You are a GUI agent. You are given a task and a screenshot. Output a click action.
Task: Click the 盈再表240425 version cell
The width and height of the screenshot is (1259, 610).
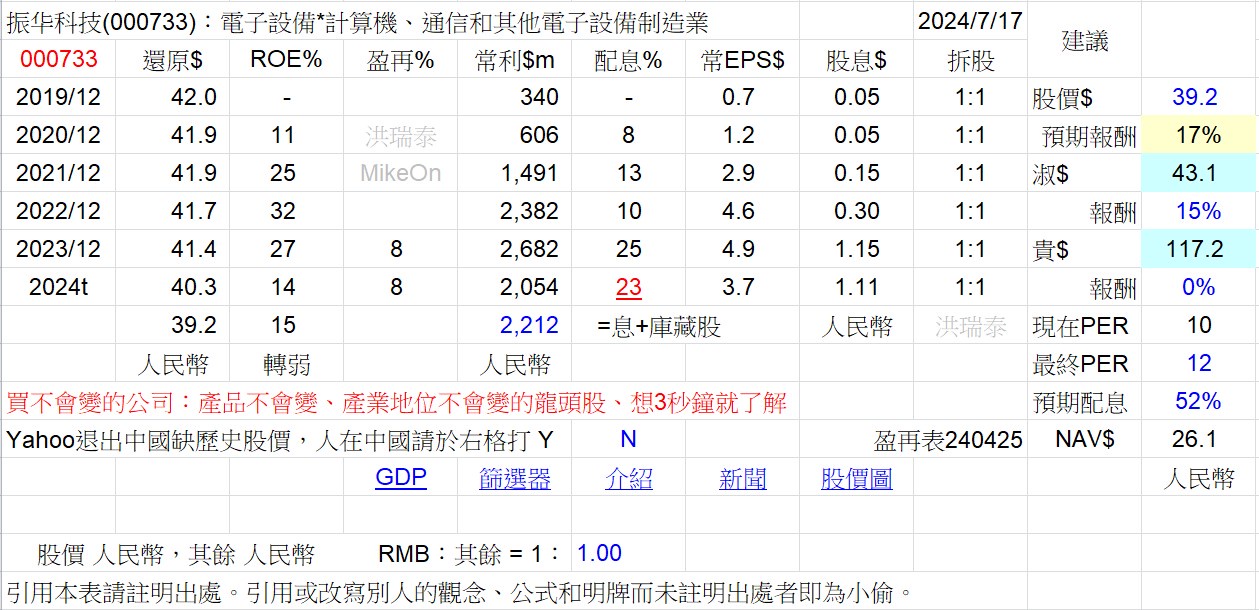(x=948, y=440)
